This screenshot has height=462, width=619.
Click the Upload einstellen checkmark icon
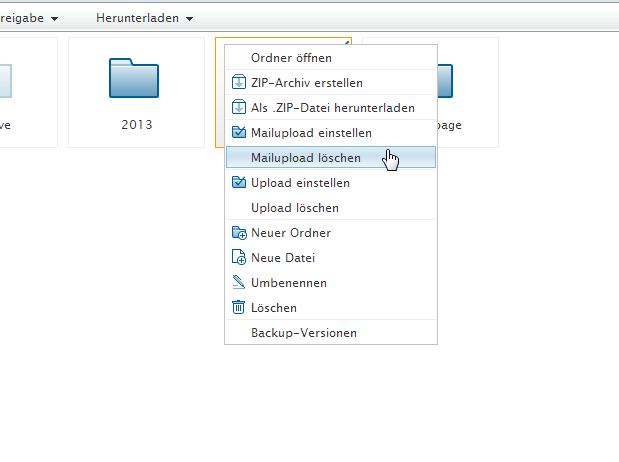238,183
